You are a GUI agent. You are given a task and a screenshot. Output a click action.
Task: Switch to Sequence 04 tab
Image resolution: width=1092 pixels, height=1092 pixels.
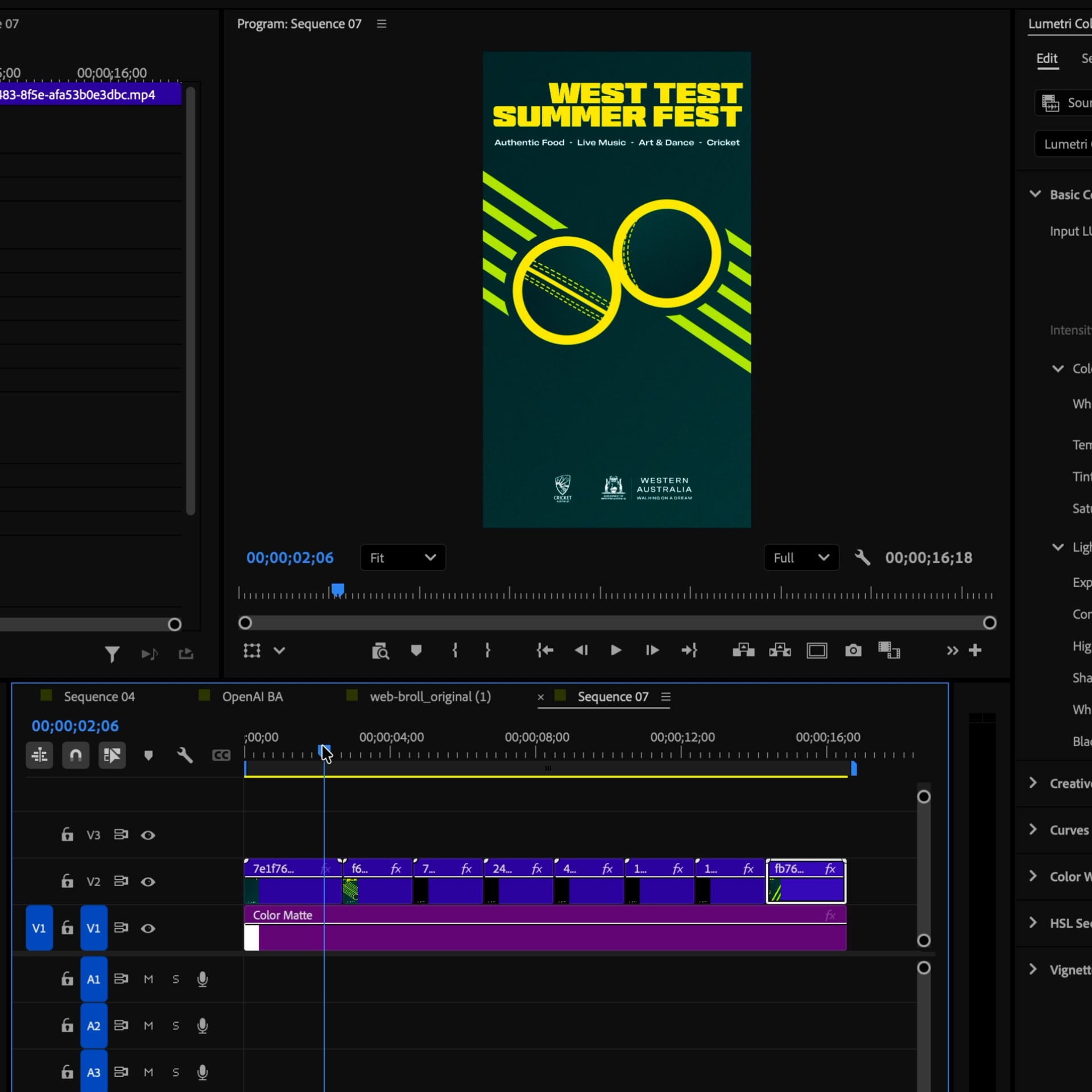coord(99,697)
